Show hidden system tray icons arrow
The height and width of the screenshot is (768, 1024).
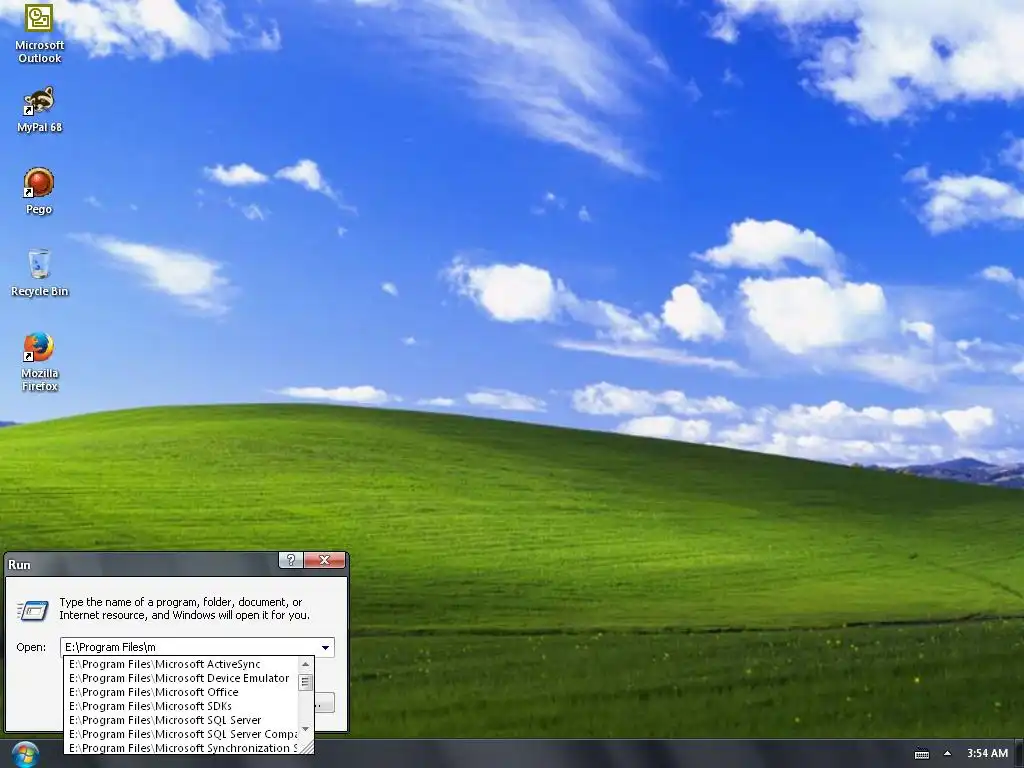pos(947,753)
